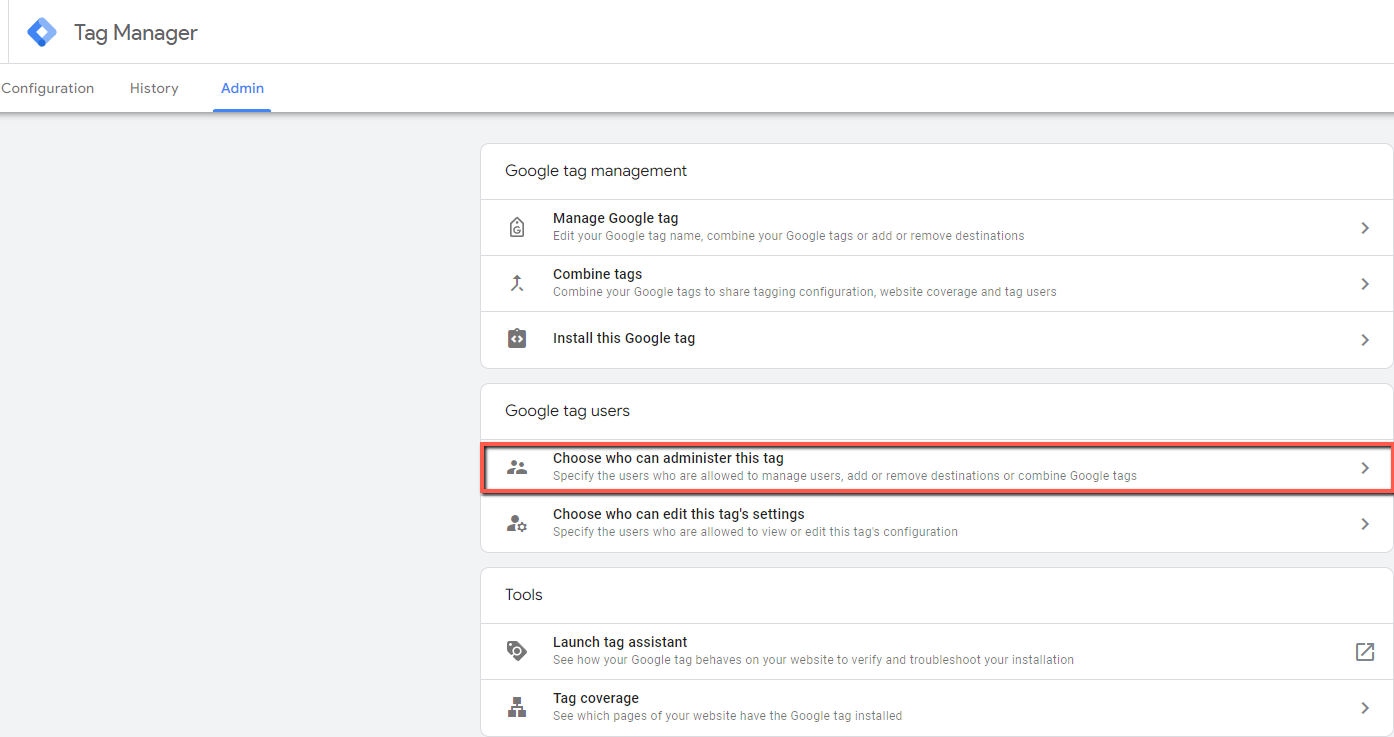Open Choose who can edit this tag's settings
The width and height of the screenshot is (1394, 737).
[937, 524]
